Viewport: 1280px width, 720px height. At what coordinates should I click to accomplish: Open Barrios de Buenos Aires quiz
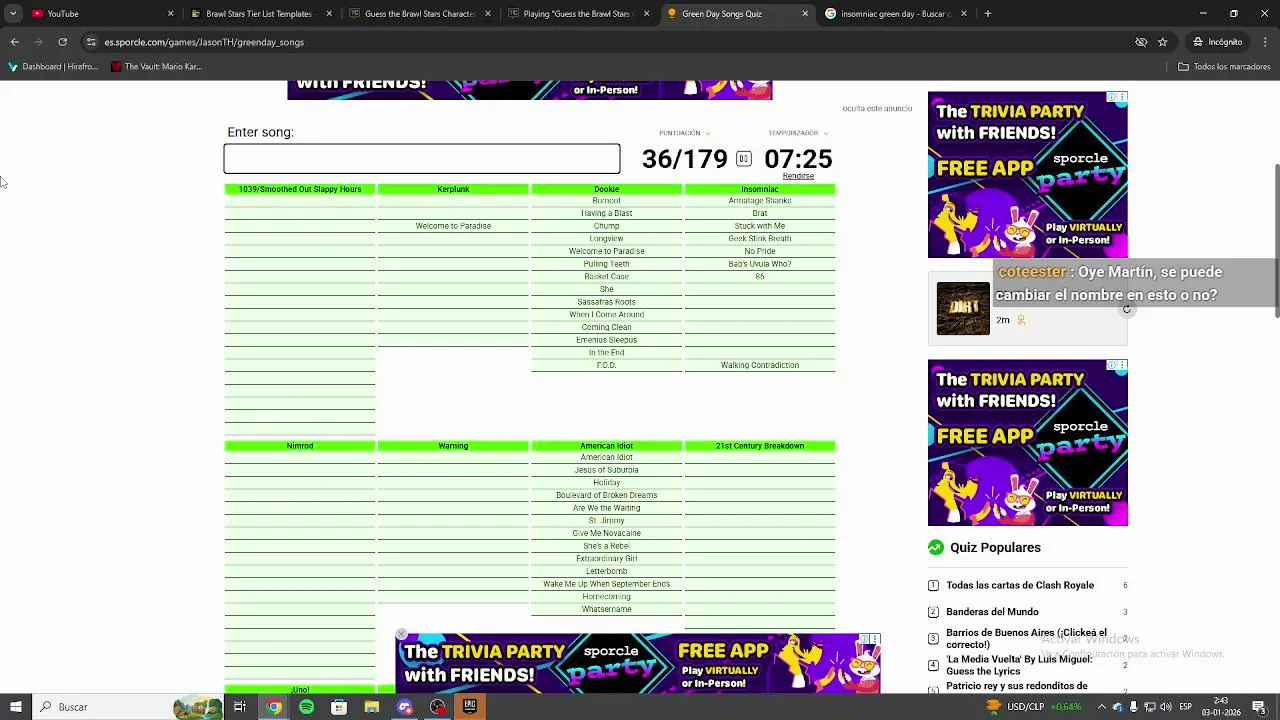pos(1026,638)
